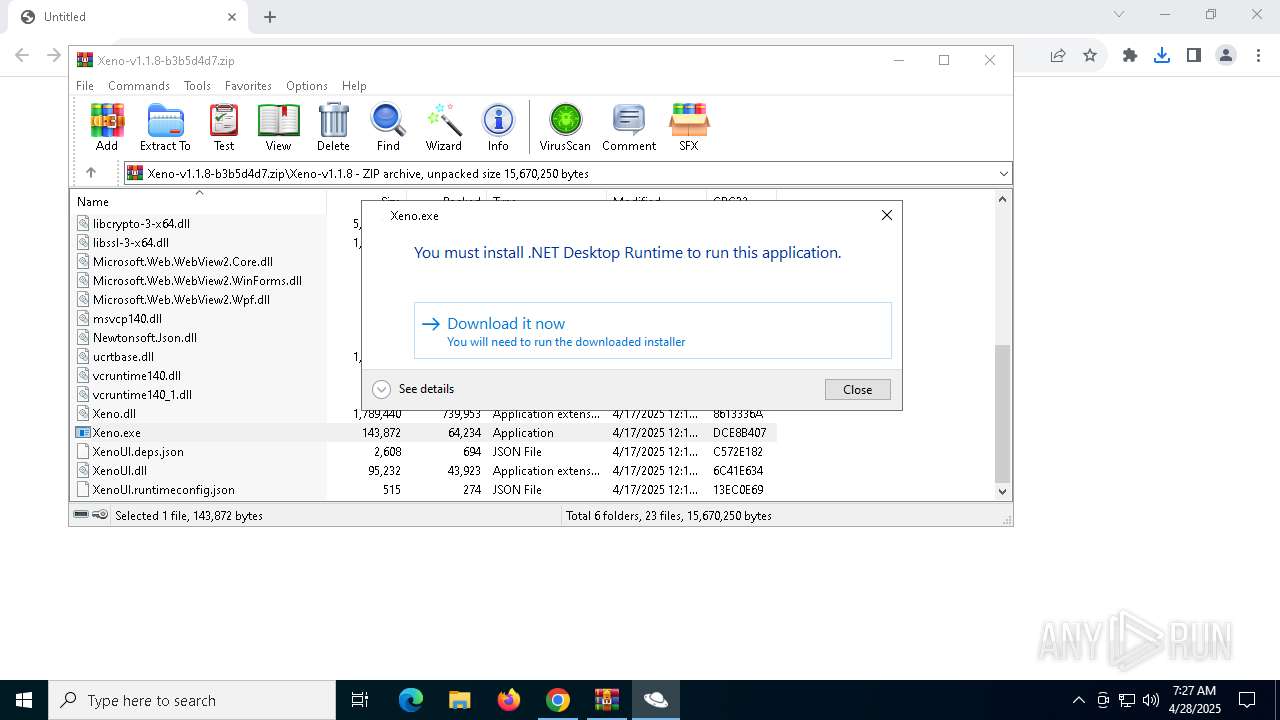Select Xeno.dll in file list
The height and width of the screenshot is (720, 1280).
click(x=114, y=414)
